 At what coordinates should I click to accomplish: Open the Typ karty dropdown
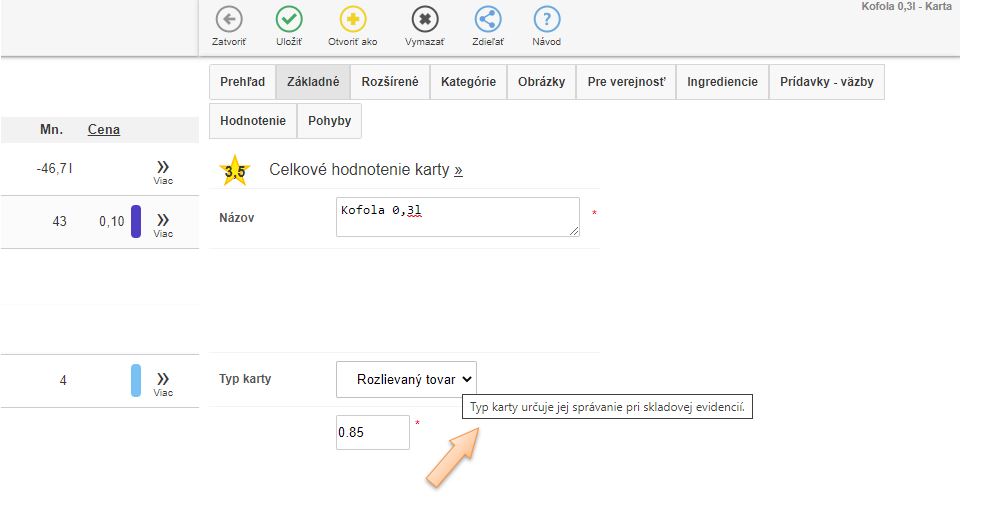[x=406, y=379]
